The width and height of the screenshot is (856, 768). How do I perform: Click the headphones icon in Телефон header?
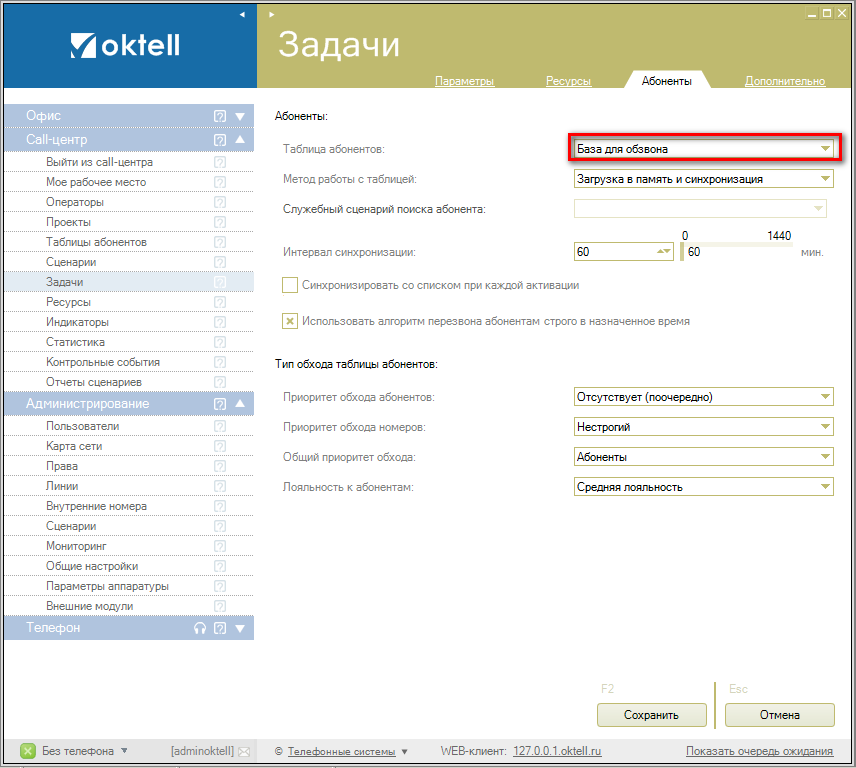click(x=200, y=628)
